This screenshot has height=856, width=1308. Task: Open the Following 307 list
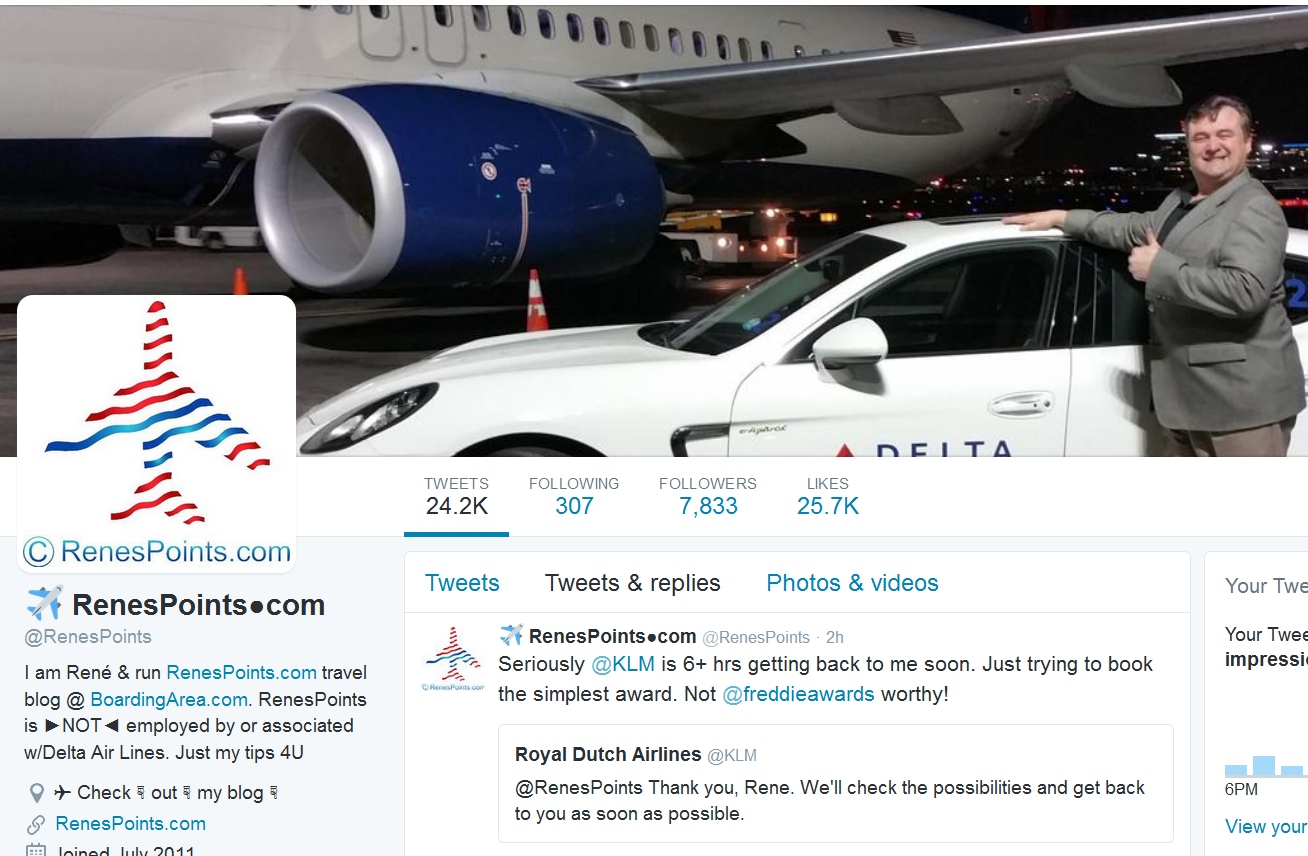(574, 496)
